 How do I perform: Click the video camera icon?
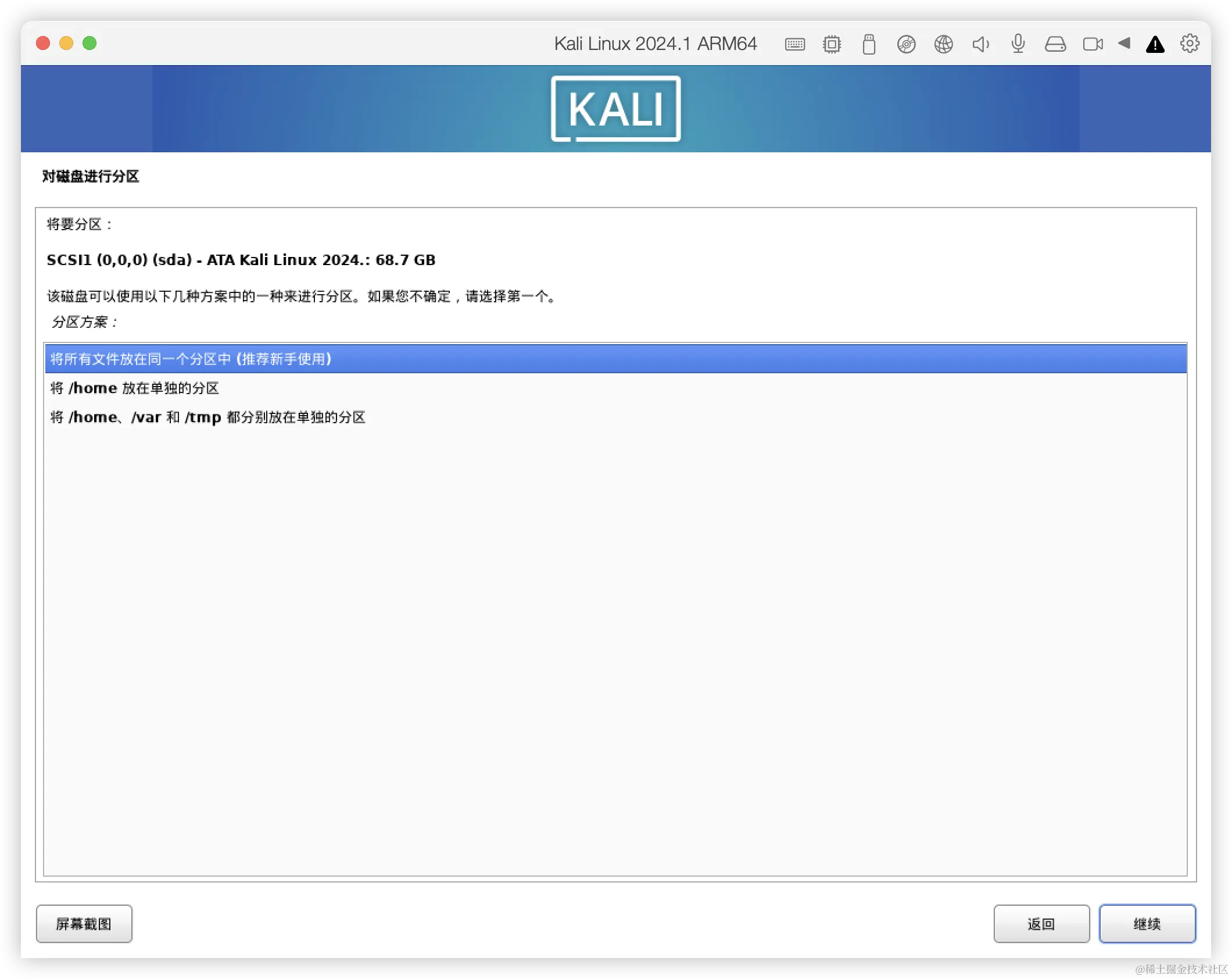point(1093,44)
